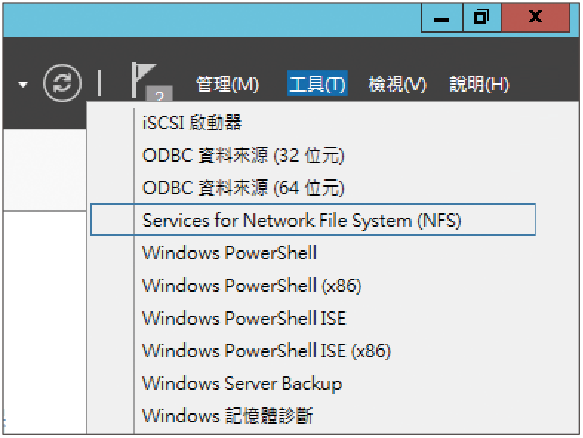Open the 說明(H) menu

pos(479,84)
